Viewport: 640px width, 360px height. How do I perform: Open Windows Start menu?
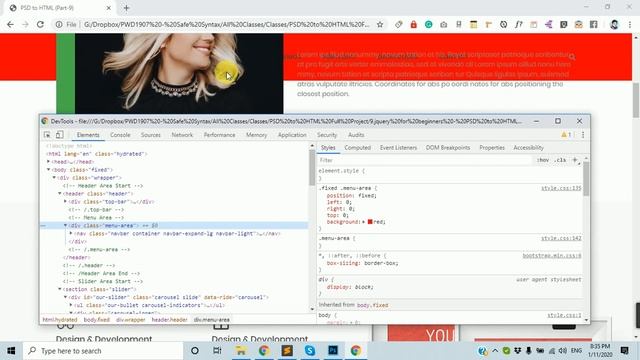coord(11,351)
